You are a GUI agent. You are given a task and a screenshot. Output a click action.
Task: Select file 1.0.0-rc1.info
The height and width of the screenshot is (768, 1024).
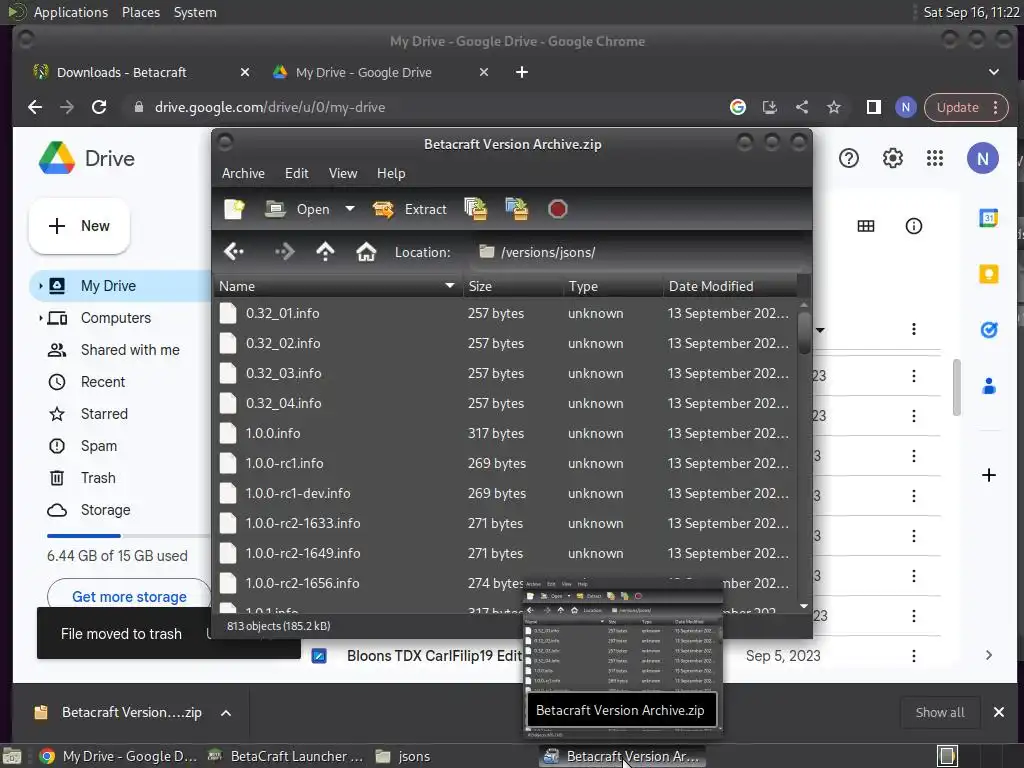(x=505, y=464)
